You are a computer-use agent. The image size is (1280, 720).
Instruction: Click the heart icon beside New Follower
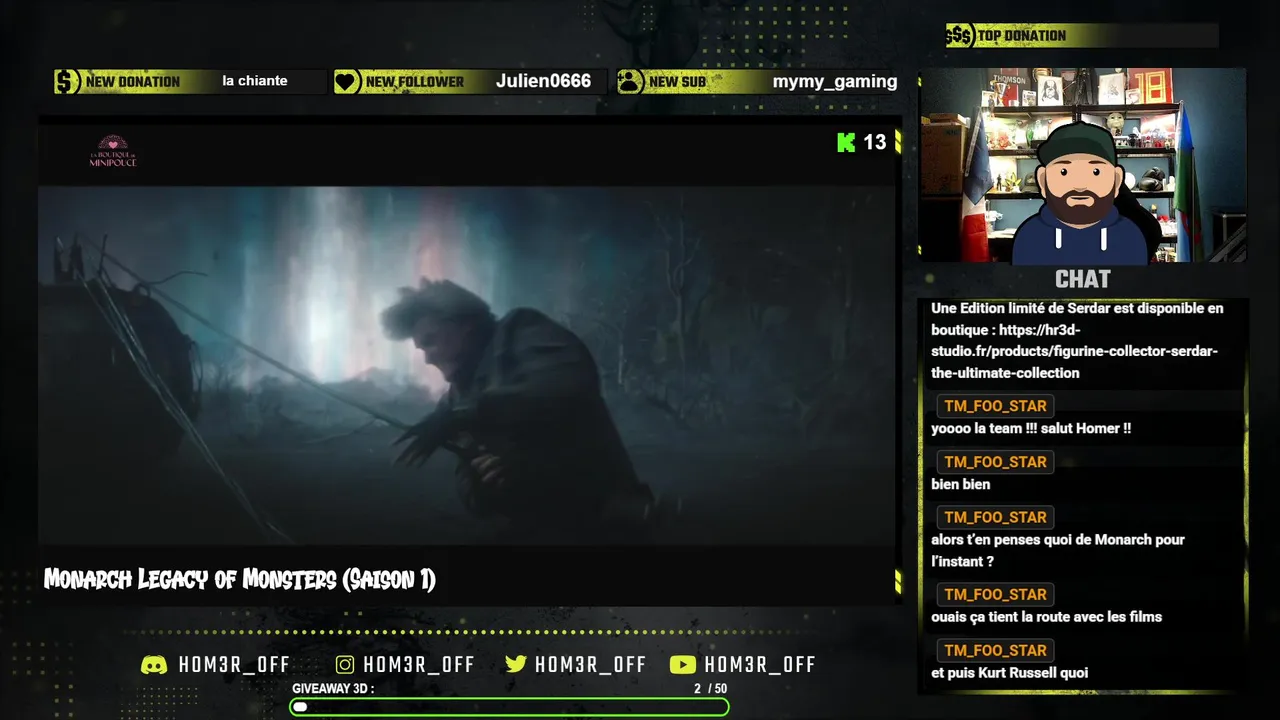coord(347,82)
